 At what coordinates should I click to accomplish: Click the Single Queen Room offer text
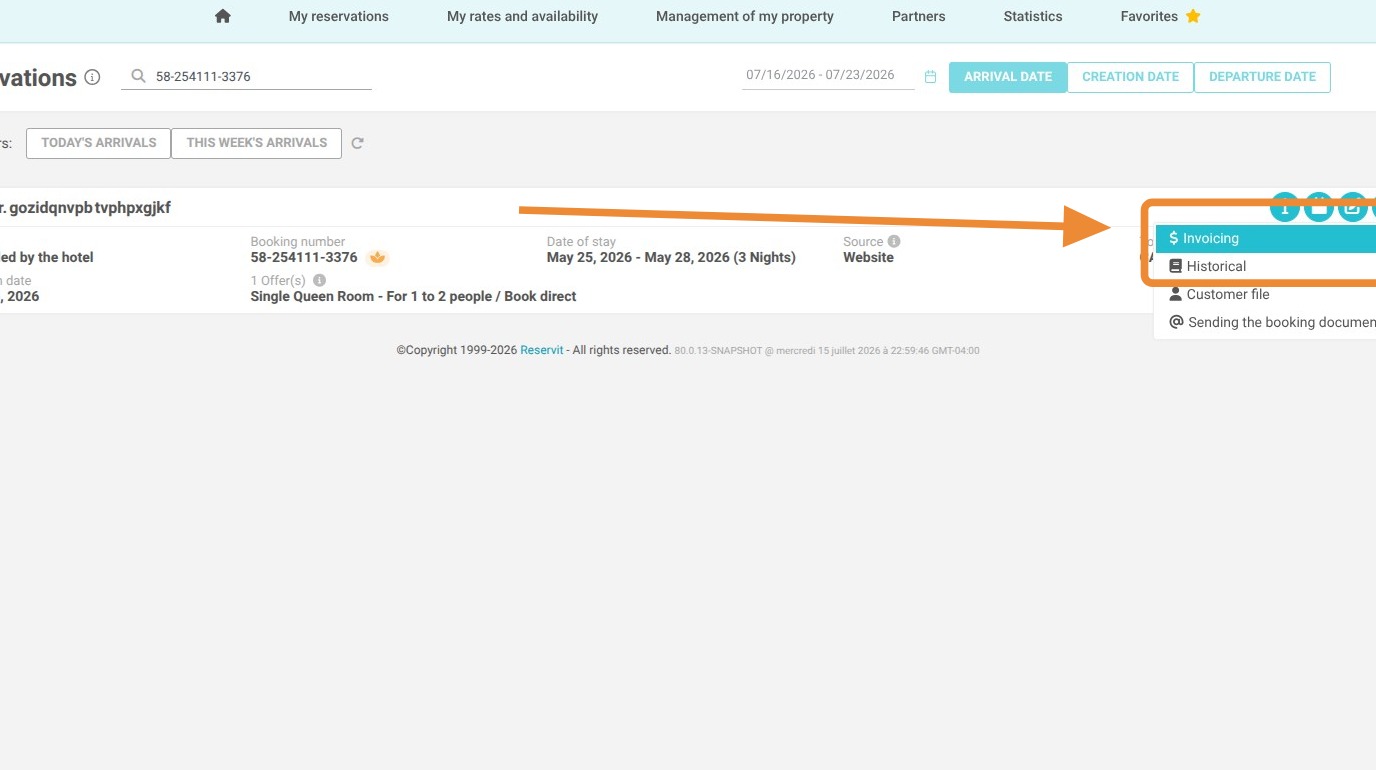click(x=413, y=296)
